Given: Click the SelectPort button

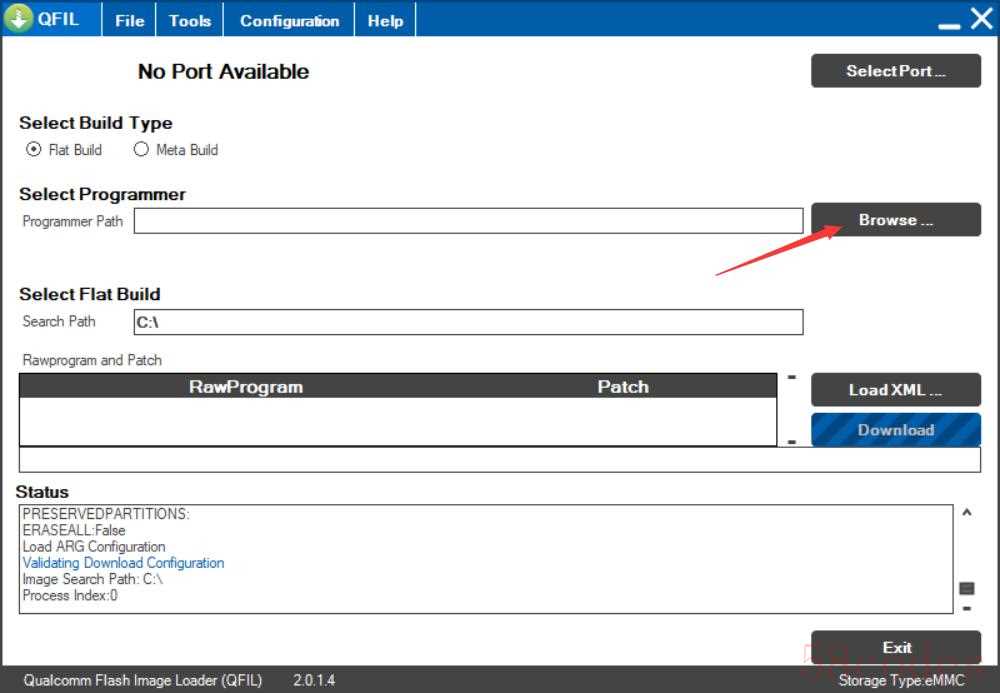Looking at the screenshot, I should click(x=895, y=71).
